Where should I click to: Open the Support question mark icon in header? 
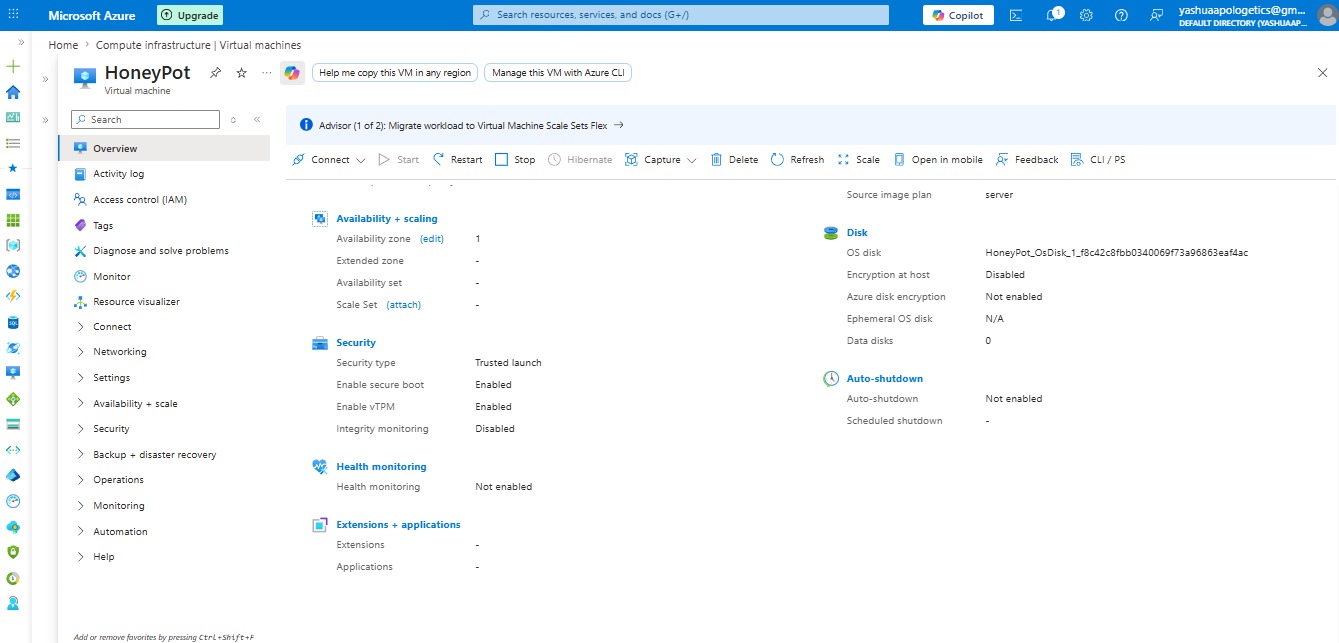pos(1121,15)
